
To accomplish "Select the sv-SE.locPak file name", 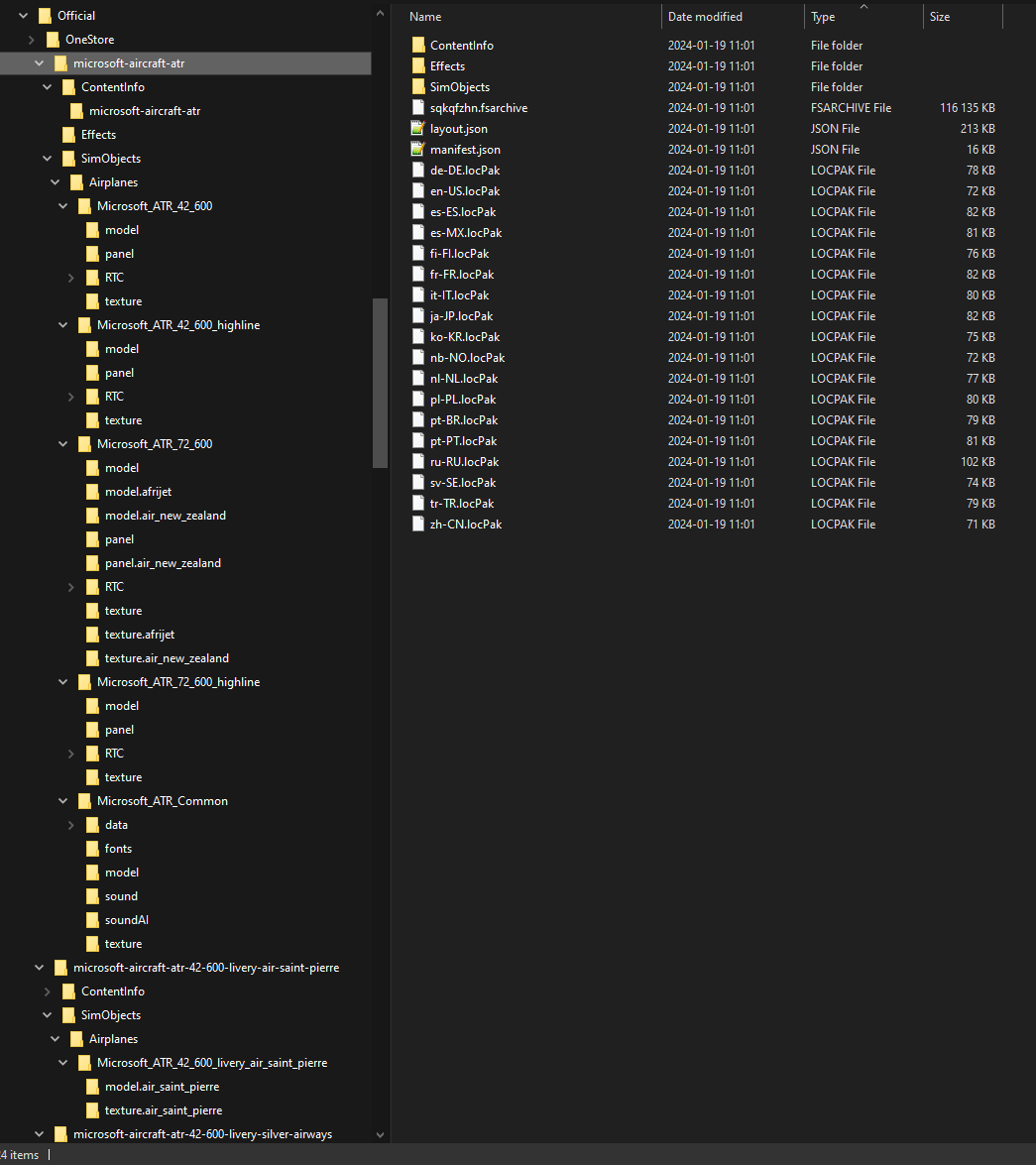I will (463, 482).
